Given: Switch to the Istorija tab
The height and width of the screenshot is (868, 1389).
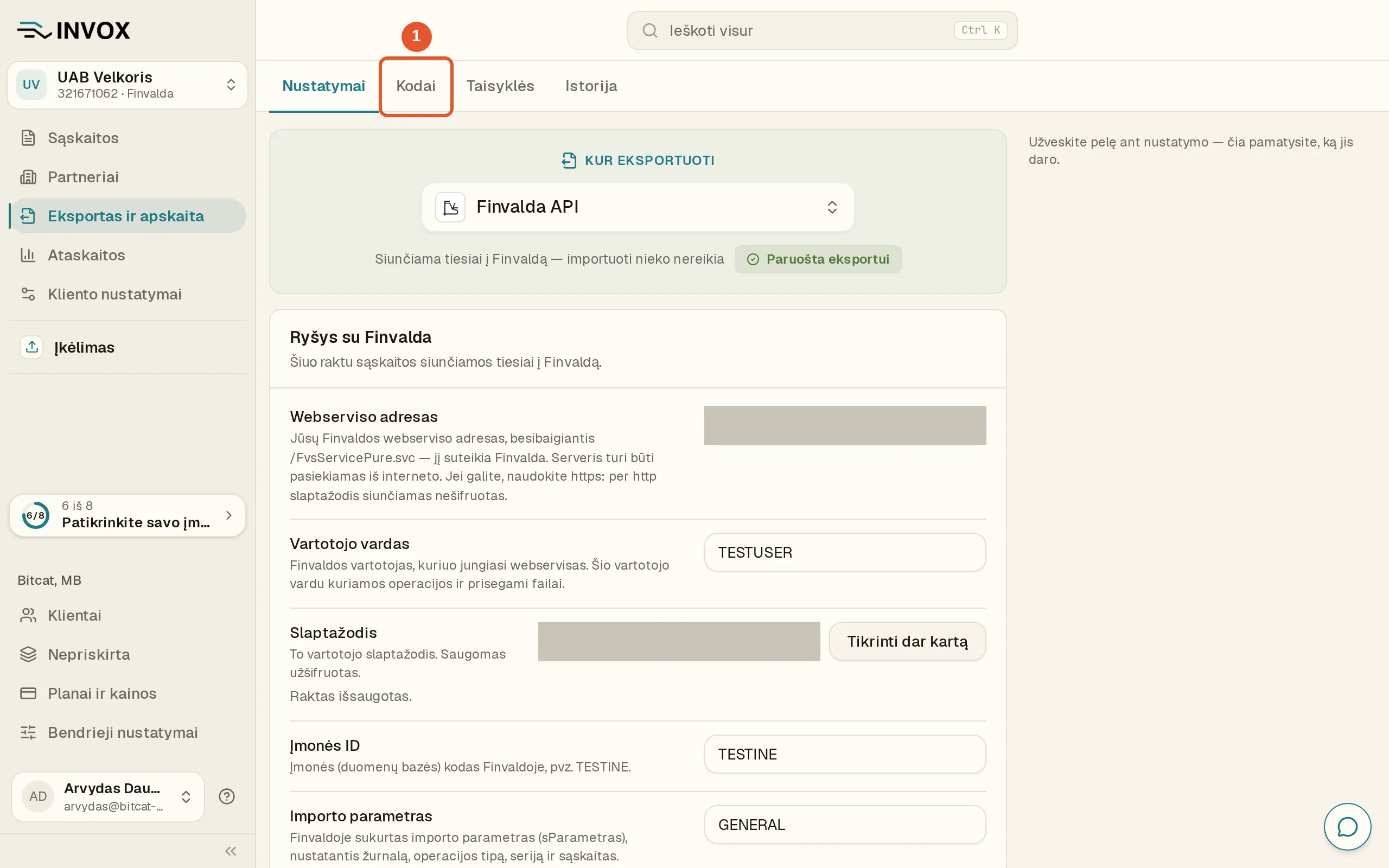Looking at the screenshot, I should pos(591,86).
